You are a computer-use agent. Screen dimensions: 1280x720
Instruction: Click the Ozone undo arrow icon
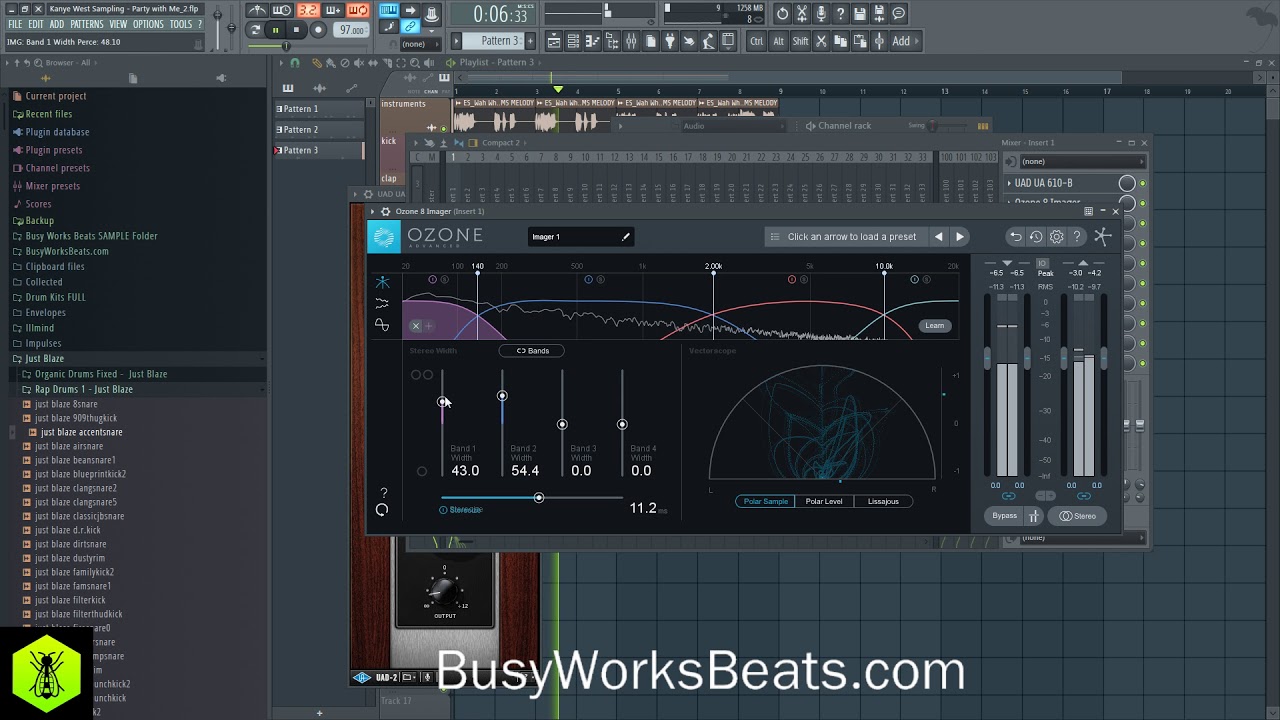coord(1016,237)
